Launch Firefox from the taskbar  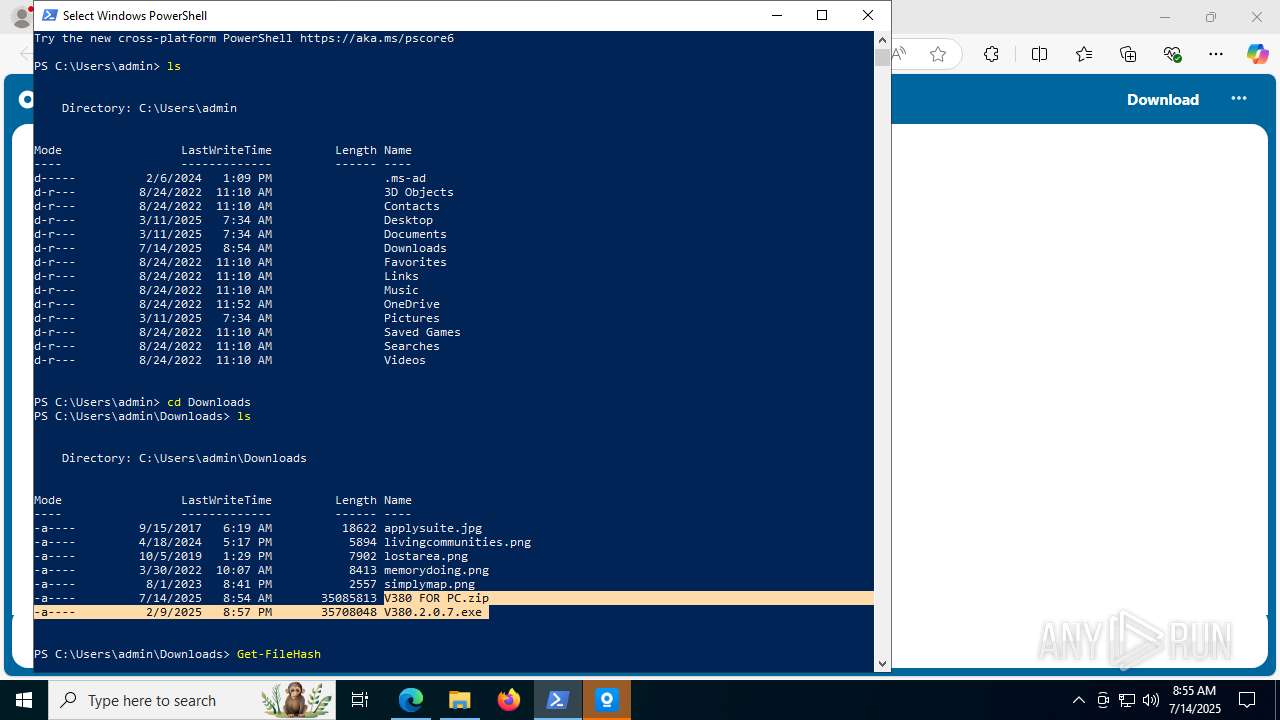coord(509,700)
